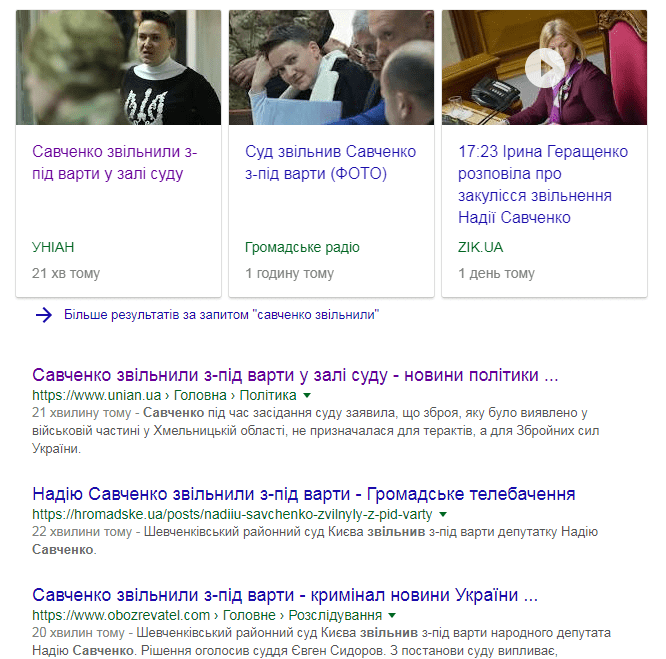Select the Політика breadcrumb under unian result
The width and height of the screenshot is (666, 659).
coord(268,395)
